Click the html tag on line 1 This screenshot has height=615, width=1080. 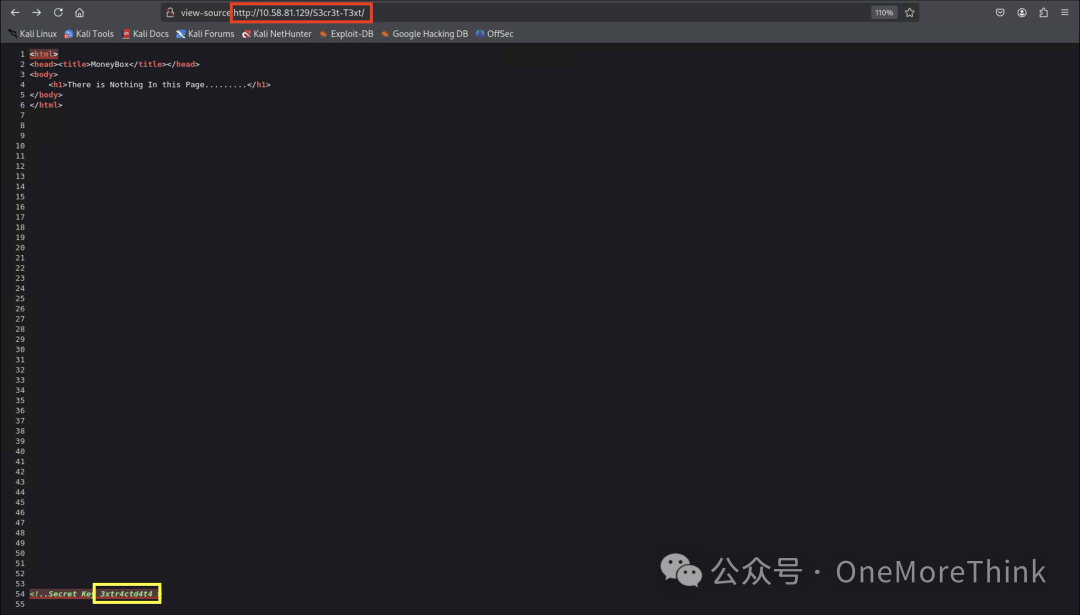pos(44,54)
